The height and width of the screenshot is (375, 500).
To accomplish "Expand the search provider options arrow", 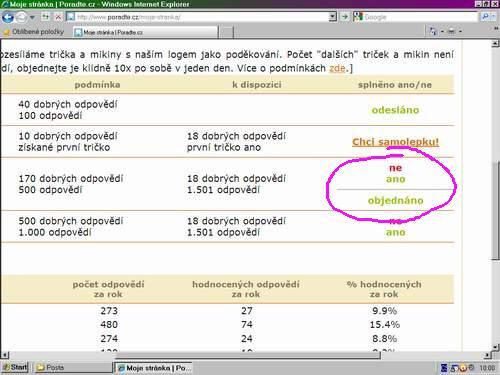I will 494,17.
